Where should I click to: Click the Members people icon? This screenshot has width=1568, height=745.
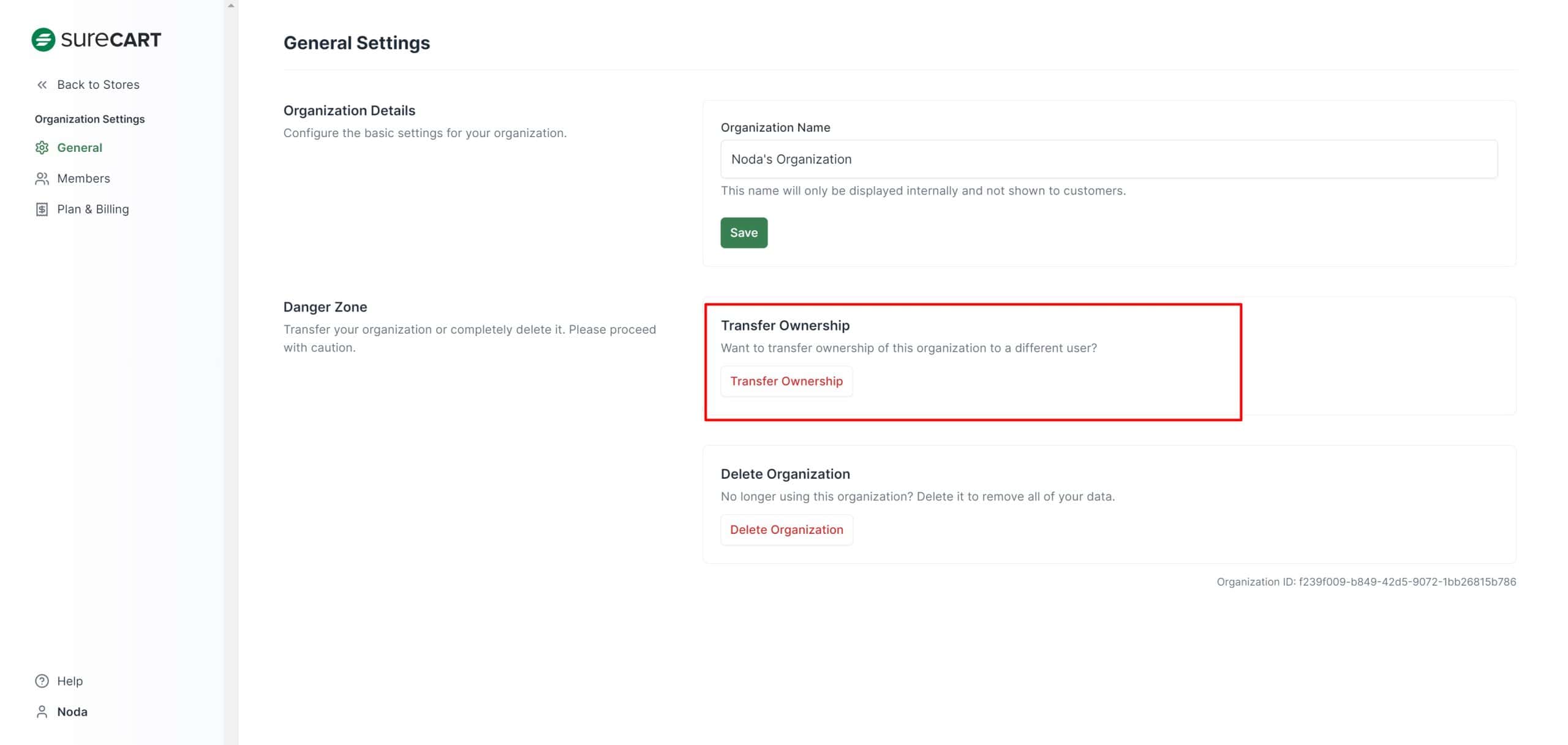pos(42,179)
